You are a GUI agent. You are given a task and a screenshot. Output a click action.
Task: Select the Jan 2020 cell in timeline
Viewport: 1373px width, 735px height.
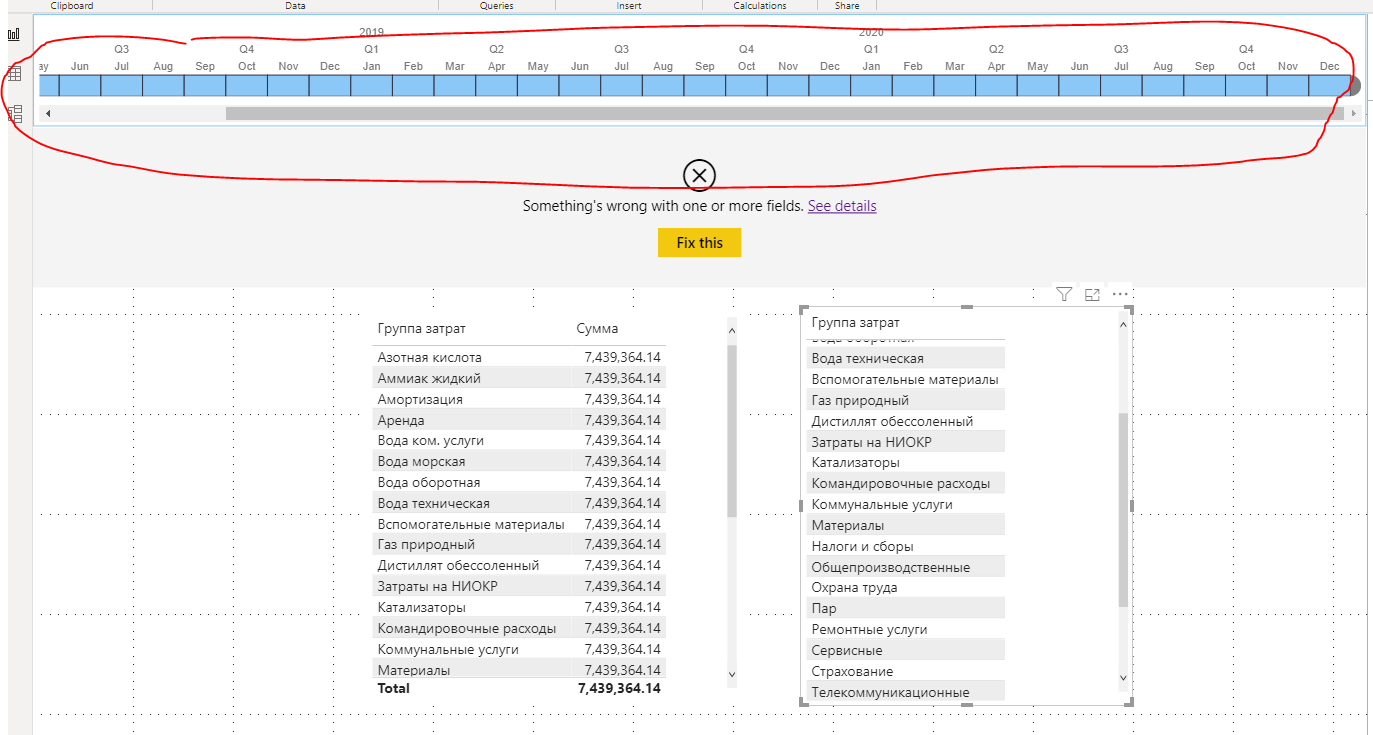pyautogui.click(x=871, y=85)
